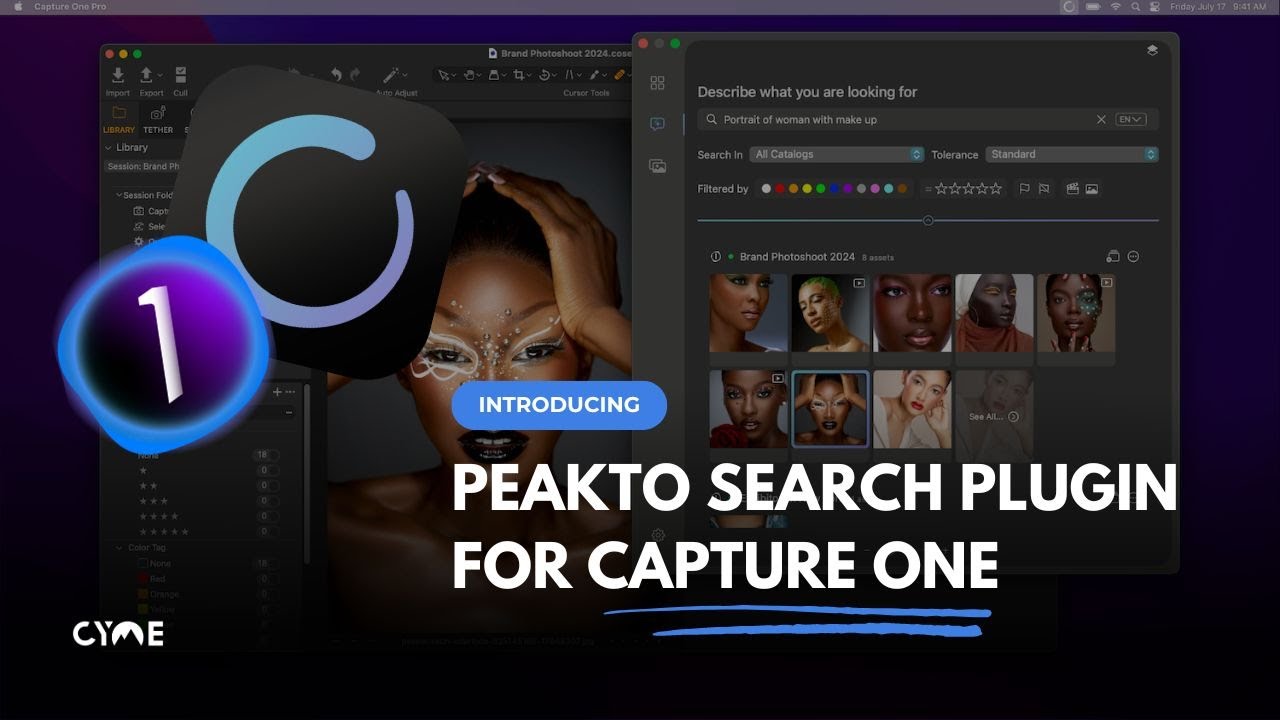The height and width of the screenshot is (720, 1280).
Task: Click See All results button
Action: pyautogui.click(x=993, y=416)
